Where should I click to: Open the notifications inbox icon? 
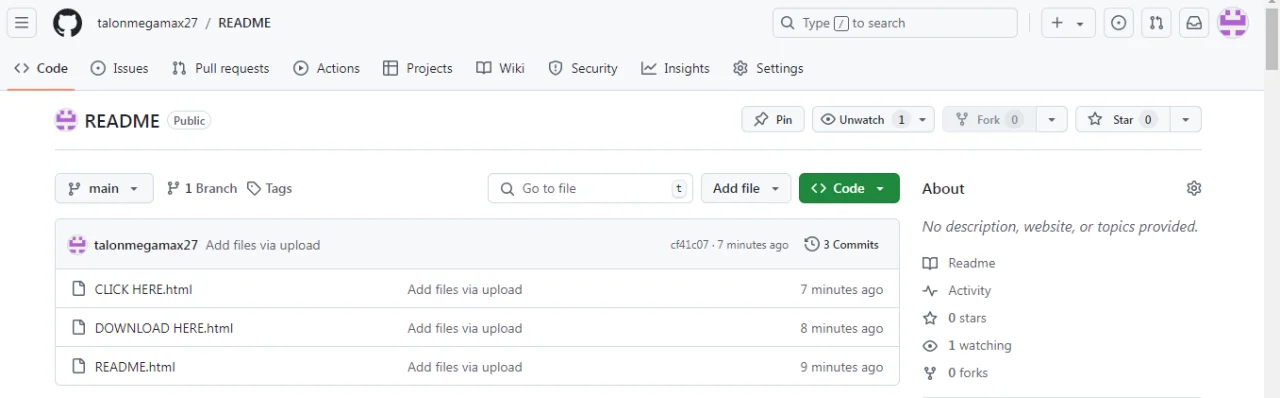coord(1193,23)
